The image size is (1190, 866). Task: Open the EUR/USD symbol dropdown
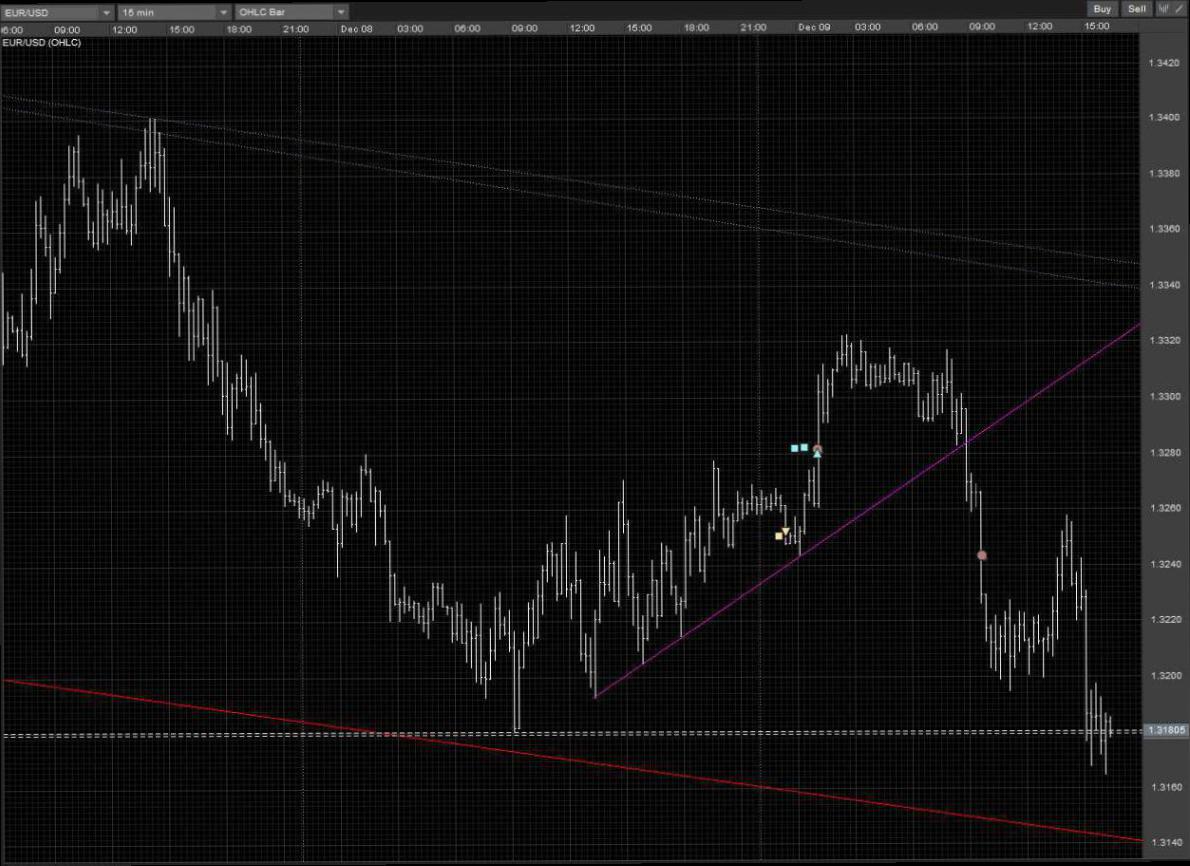(x=57, y=12)
